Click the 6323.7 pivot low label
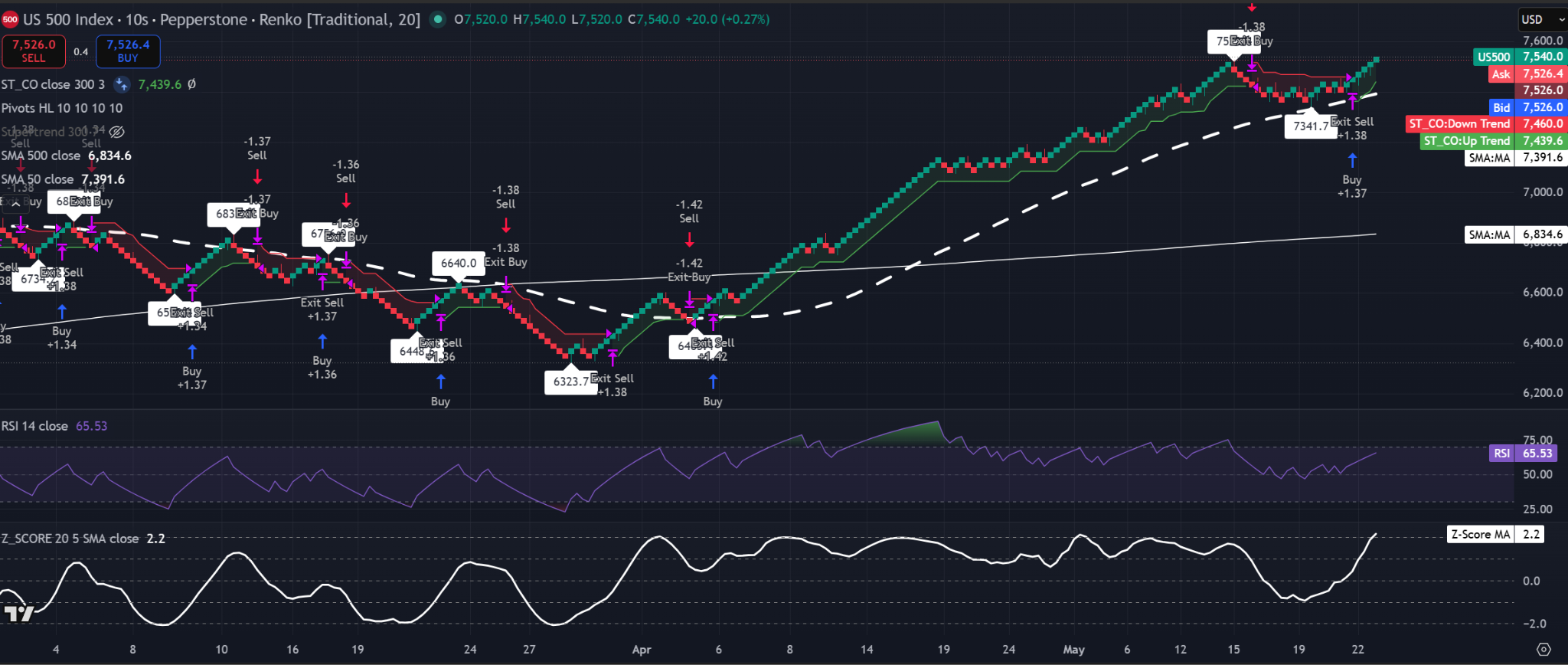This screenshot has height=665, width=1568. click(x=571, y=381)
